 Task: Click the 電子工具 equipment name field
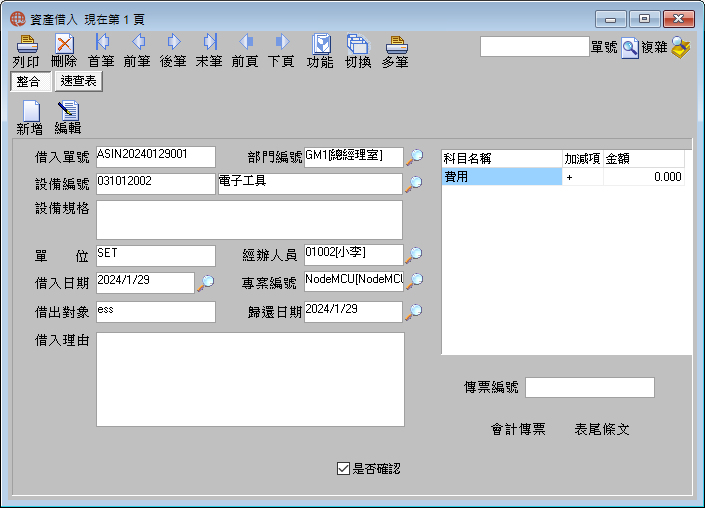click(310, 184)
